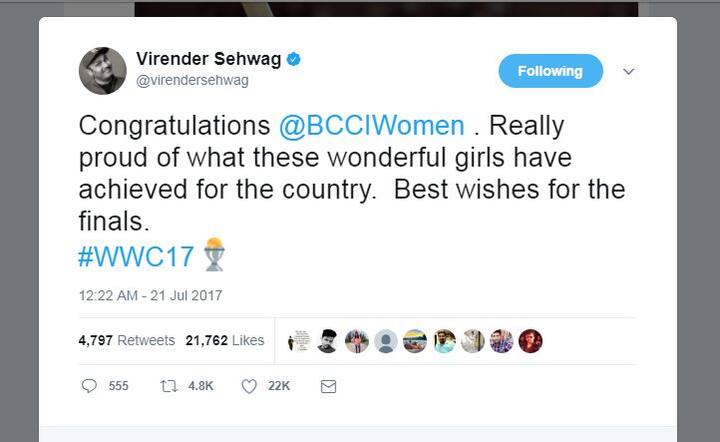View the 4,797 Retweets list
720x442 pixels.
click(126, 340)
